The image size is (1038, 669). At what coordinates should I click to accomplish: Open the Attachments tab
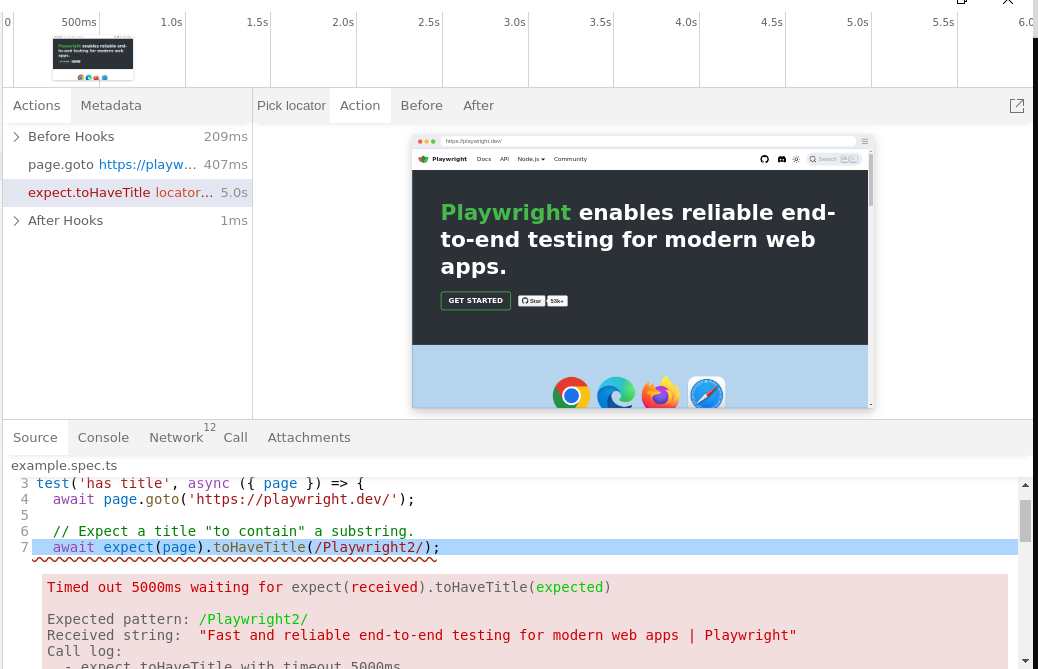pos(309,438)
